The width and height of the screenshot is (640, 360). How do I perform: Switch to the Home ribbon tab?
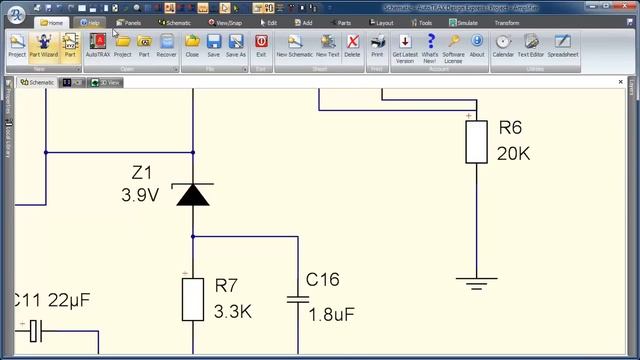(x=51, y=23)
